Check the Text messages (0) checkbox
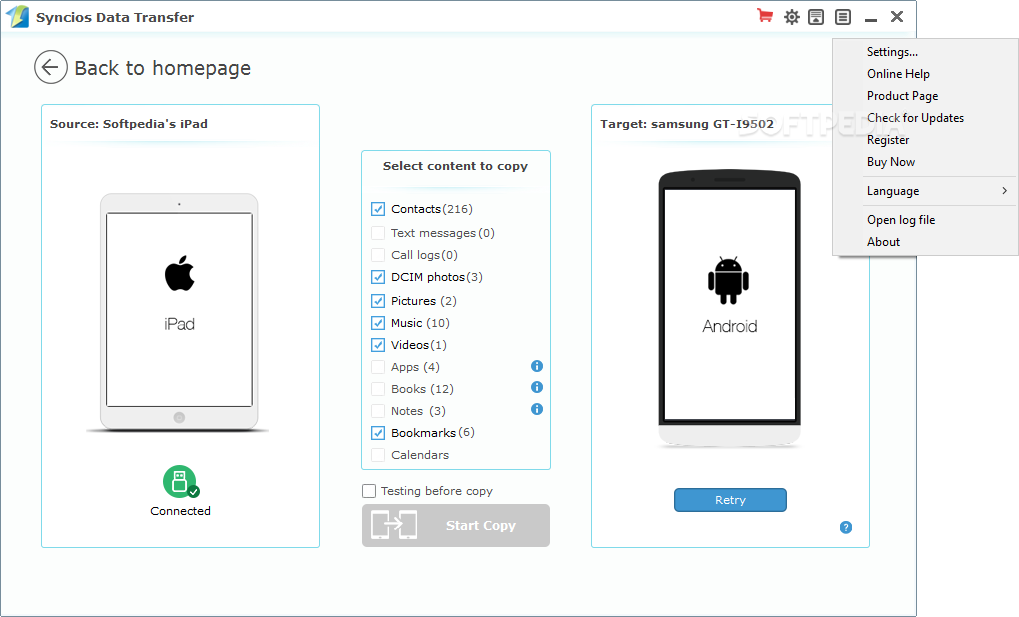Image resolution: width=1019 pixels, height=617 pixels. pyautogui.click(x=378, y=233)
